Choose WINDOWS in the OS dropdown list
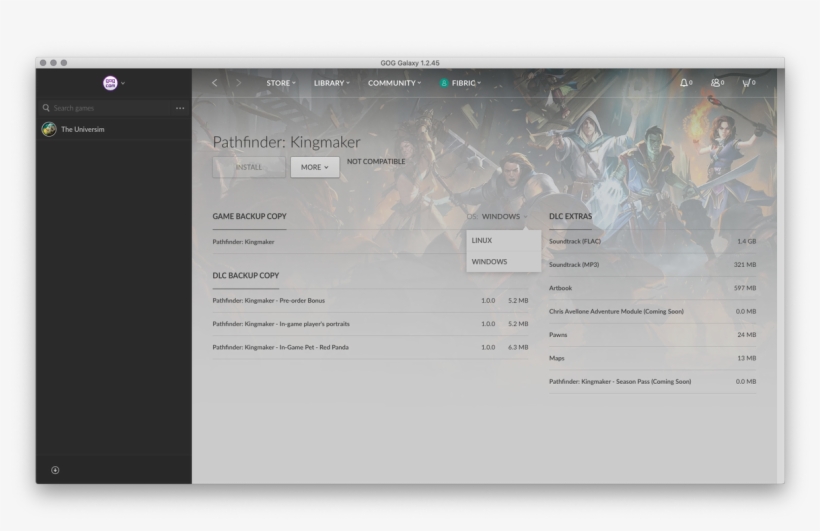 click(489, 262)
